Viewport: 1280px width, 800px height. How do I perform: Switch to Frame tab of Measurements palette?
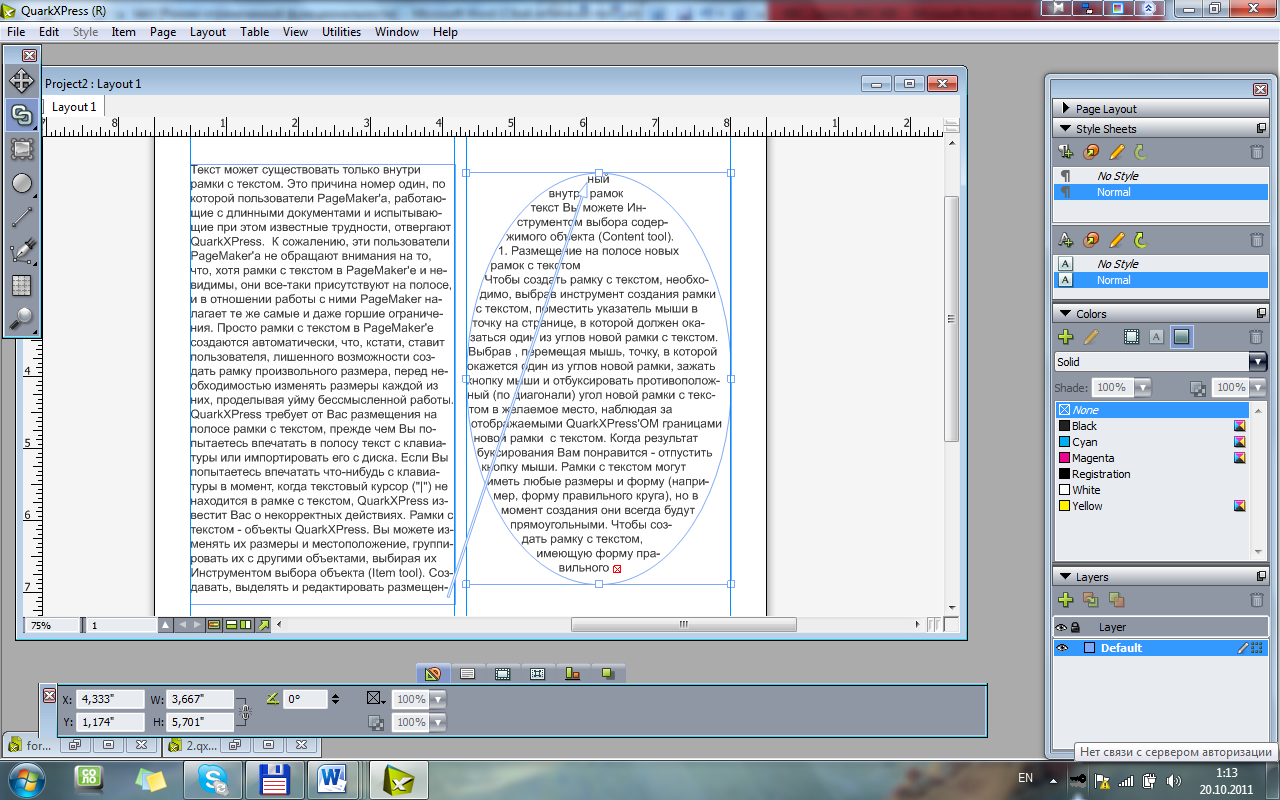pos(502,674)
